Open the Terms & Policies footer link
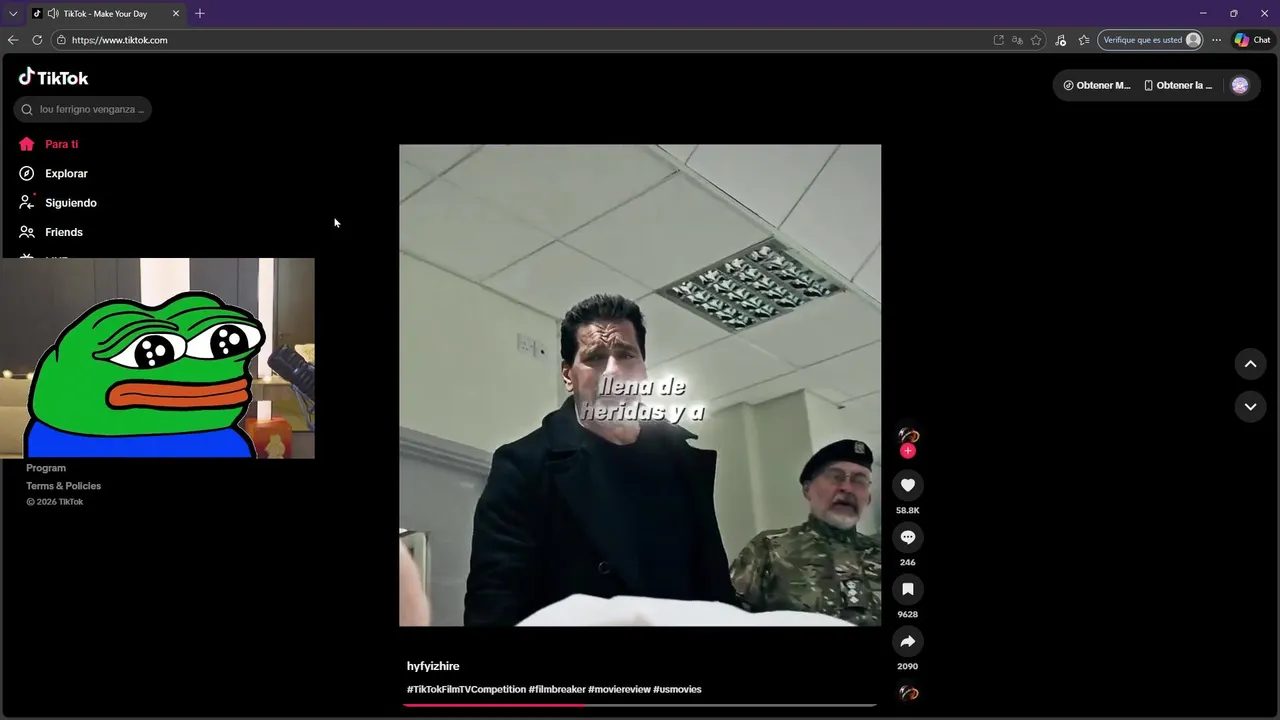This screenshot has width=1280, height=720. [63, 486]
